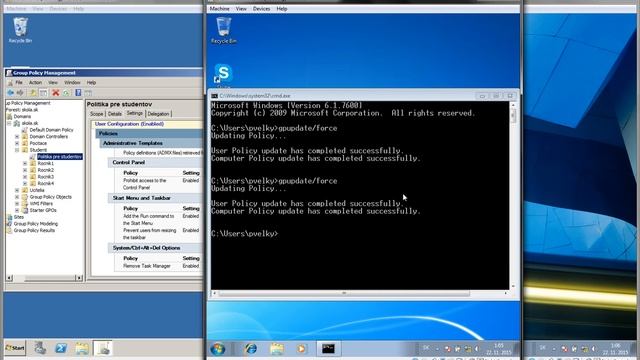Click the Group Policy Management taskbar button
Image resolution: width=640 pixels, height=360 pixels.
pos(103,348)
